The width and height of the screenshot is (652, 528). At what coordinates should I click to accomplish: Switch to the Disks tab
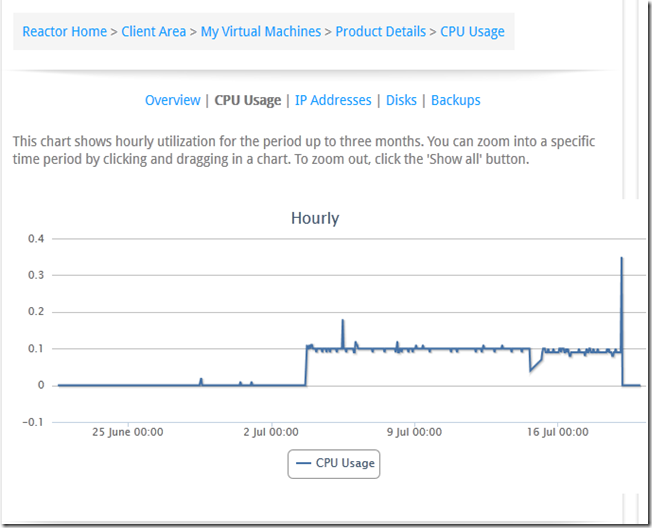[401, 100]
